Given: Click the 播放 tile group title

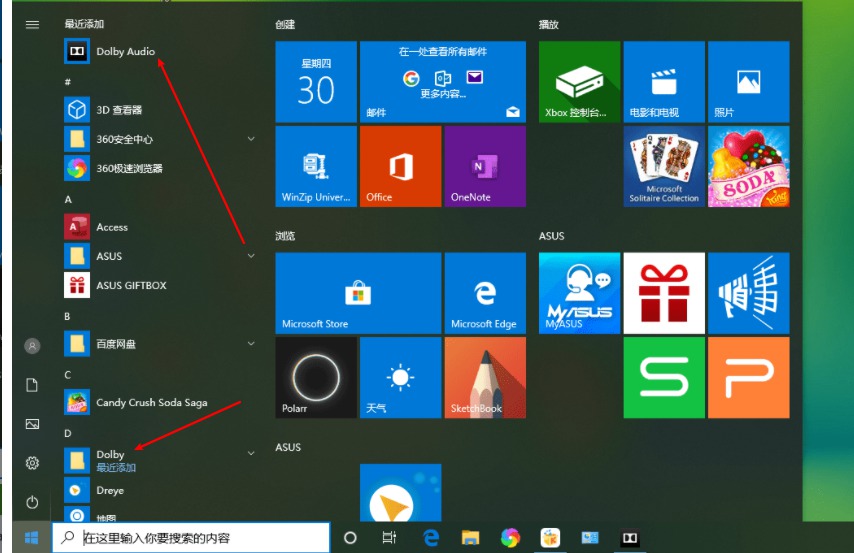Looking at the screenshot, I should point(548,25).
